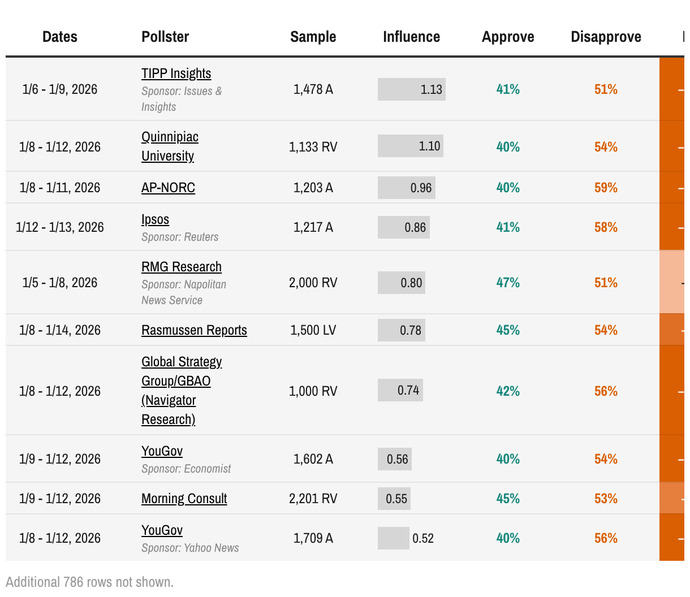Sort by the Sample column header

pos(313,37)
